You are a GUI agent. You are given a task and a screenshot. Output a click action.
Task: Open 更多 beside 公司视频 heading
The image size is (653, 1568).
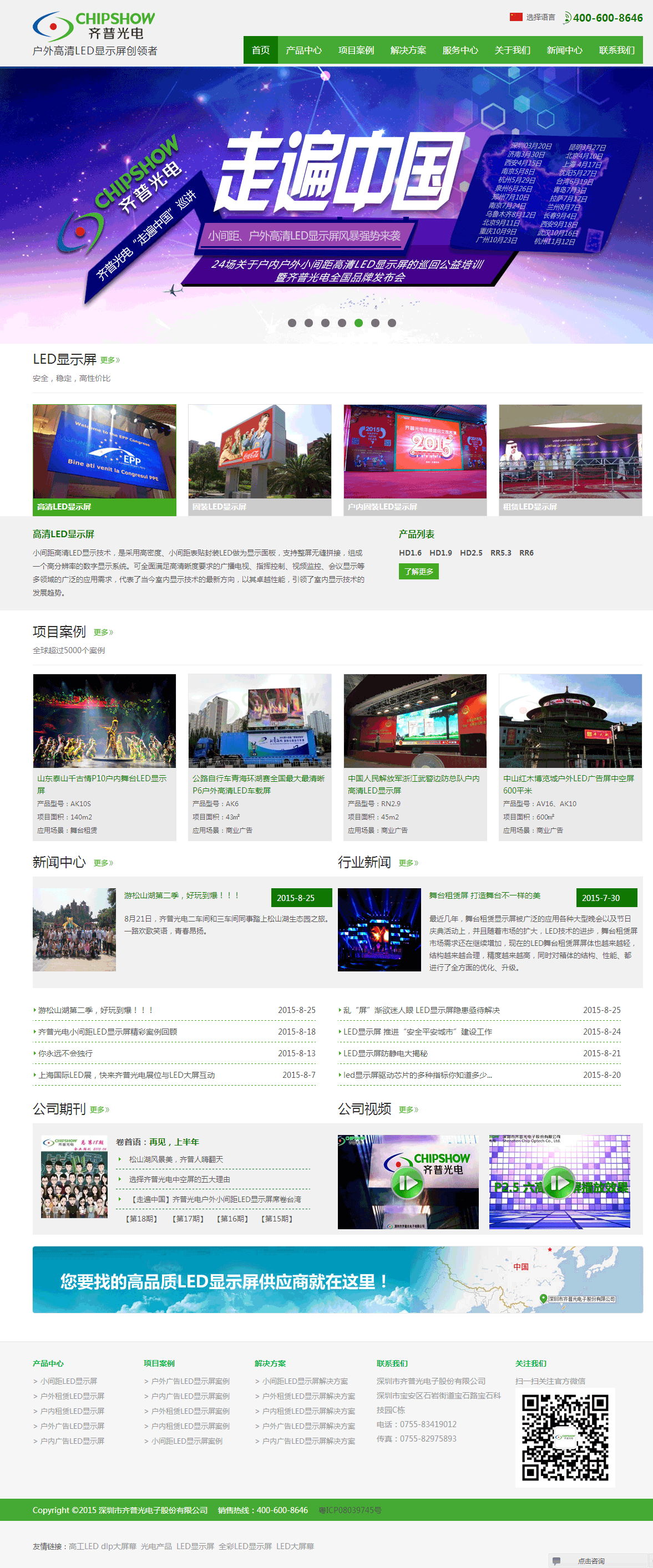point(409,1109)
